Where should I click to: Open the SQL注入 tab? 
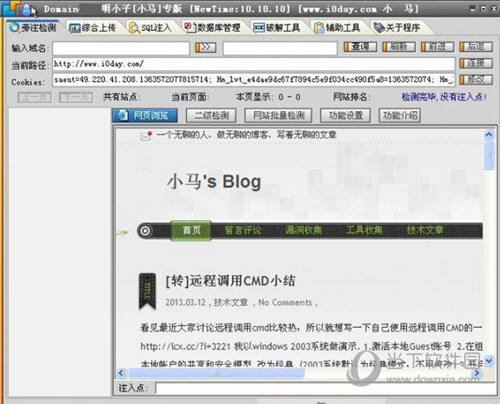150,28
